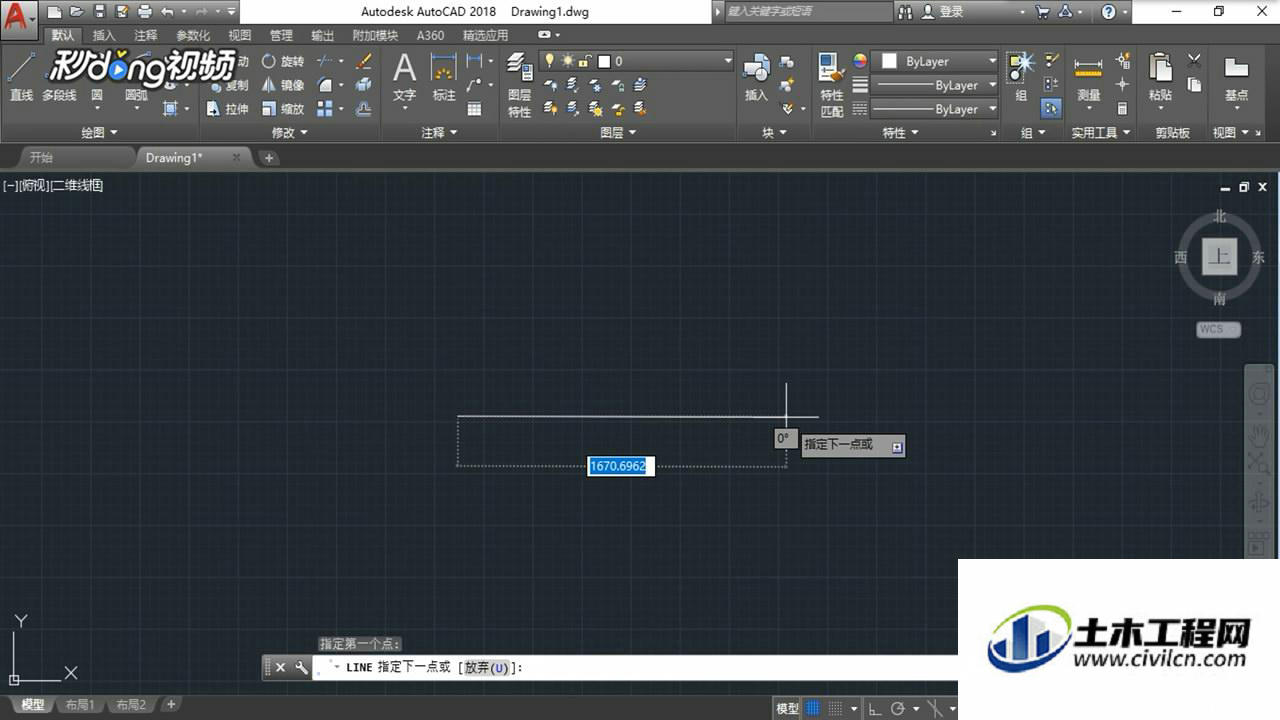Select the 旋转 (Rotate) tool
The height and width of the screenshot is (720, 1280).
(x=283, y=61)
